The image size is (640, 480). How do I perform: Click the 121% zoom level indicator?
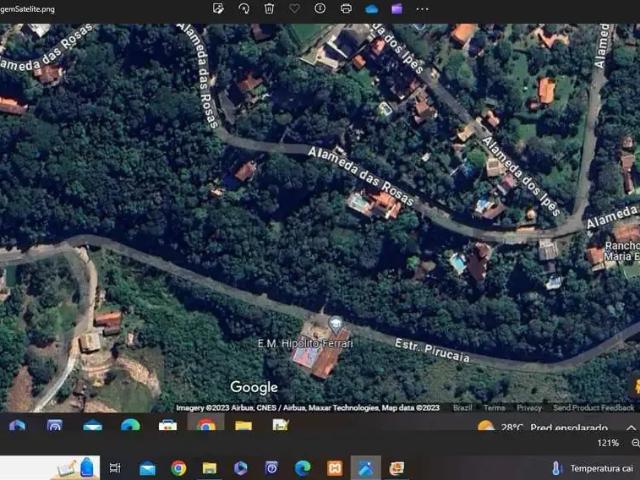point(608,443)
